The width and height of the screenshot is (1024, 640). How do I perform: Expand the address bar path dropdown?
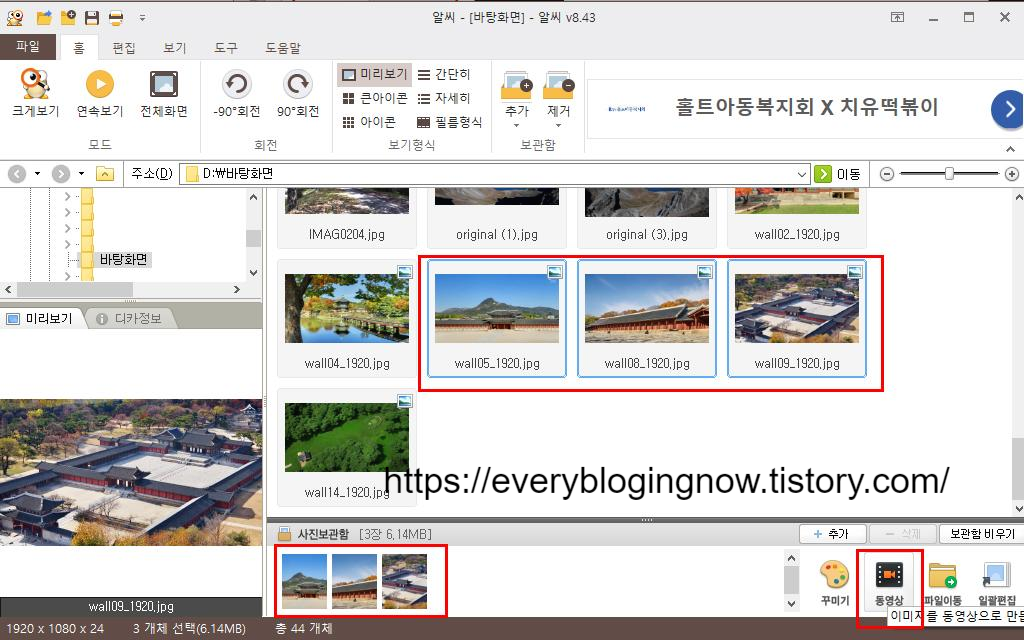802,174
